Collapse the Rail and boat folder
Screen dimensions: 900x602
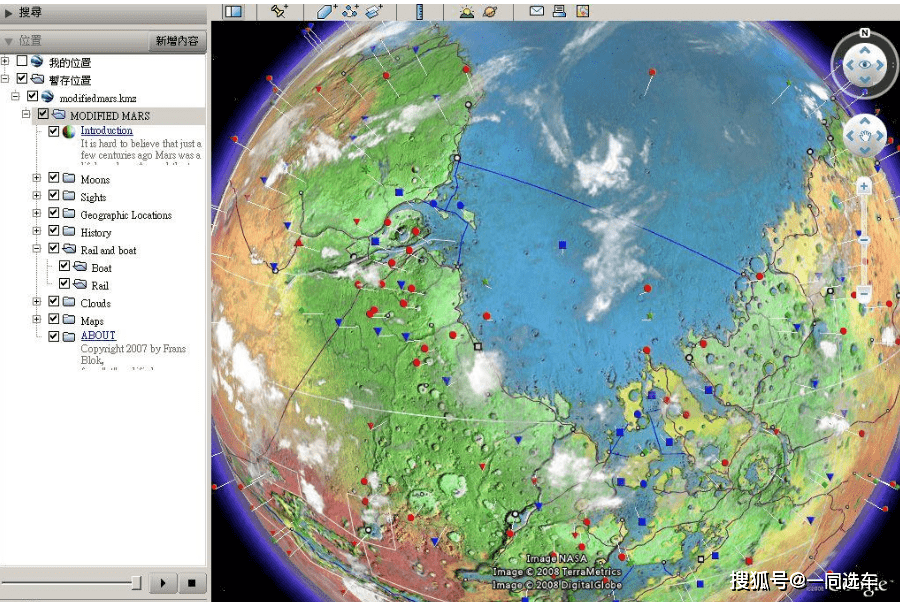click(x=37, y=248)
